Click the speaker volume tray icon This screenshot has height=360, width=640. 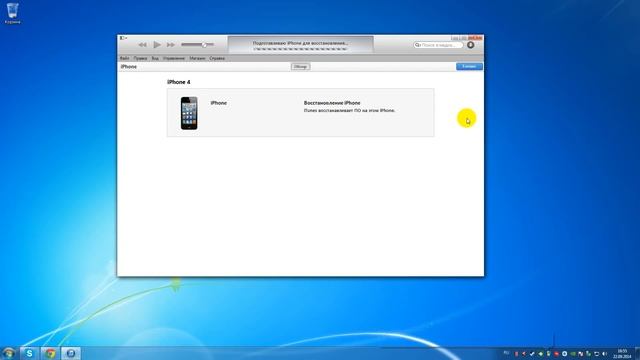(604, 353)
